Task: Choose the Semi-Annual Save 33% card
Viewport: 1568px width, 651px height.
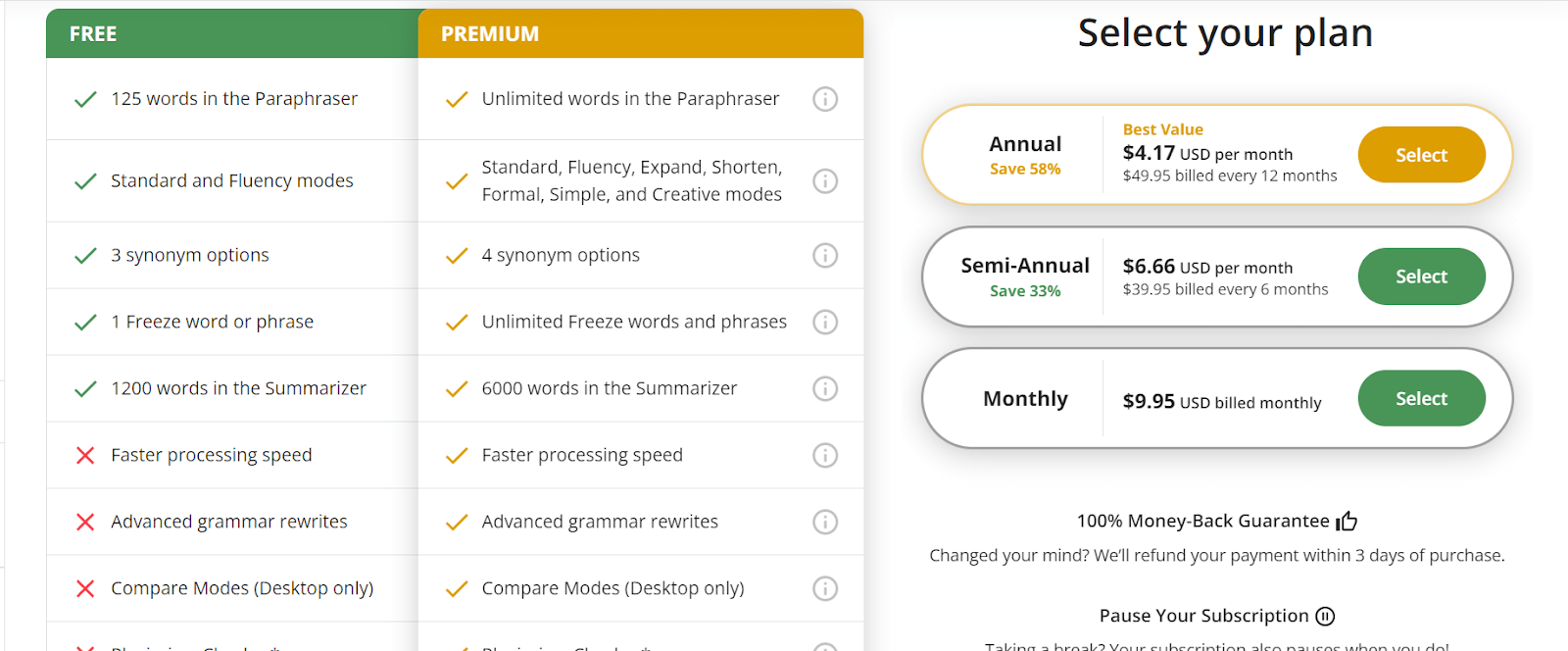Action: pyautogui.click(x=1024, y=276)
